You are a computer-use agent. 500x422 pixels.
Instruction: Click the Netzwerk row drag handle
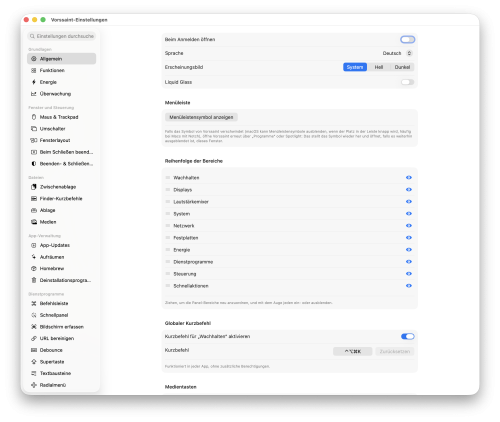tap(168, 226)
